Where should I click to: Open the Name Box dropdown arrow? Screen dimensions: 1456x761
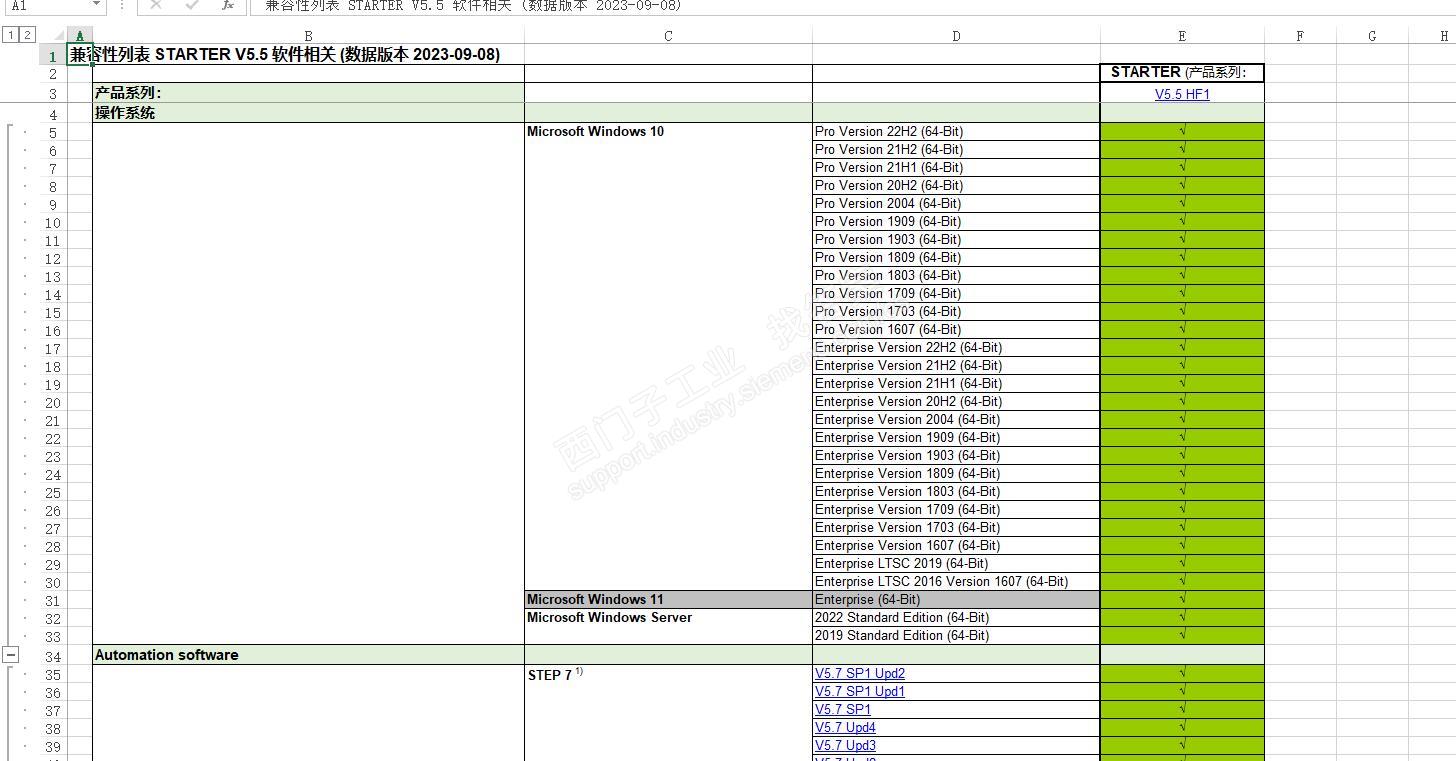pos(96,5)
